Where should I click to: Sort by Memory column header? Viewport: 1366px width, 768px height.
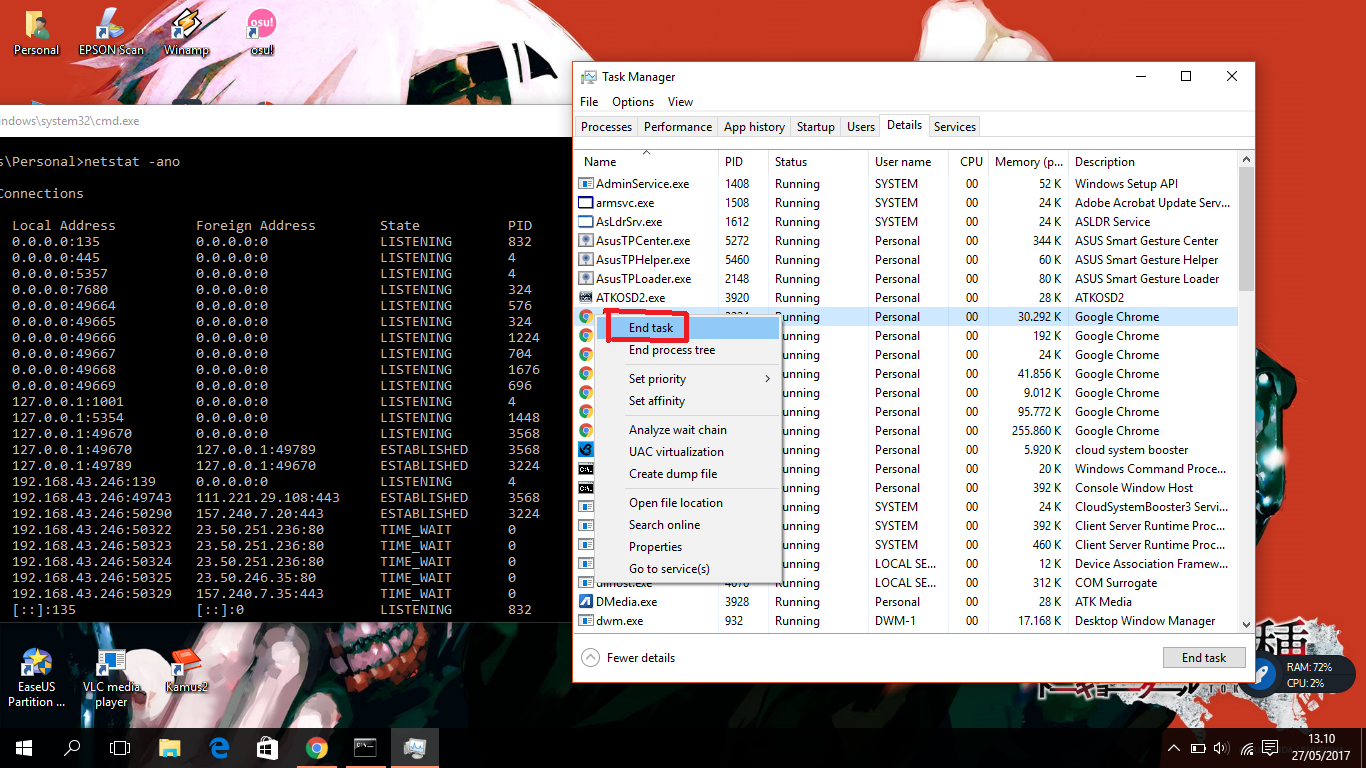[1028, 161]
